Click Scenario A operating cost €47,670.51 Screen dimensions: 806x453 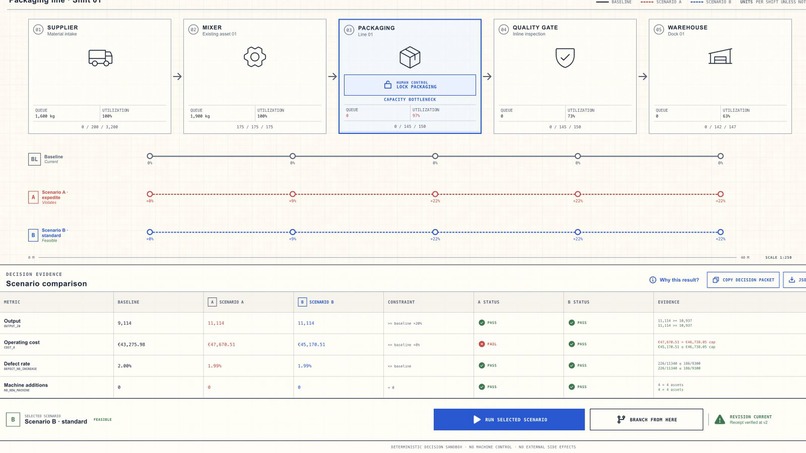coord(221,345)
